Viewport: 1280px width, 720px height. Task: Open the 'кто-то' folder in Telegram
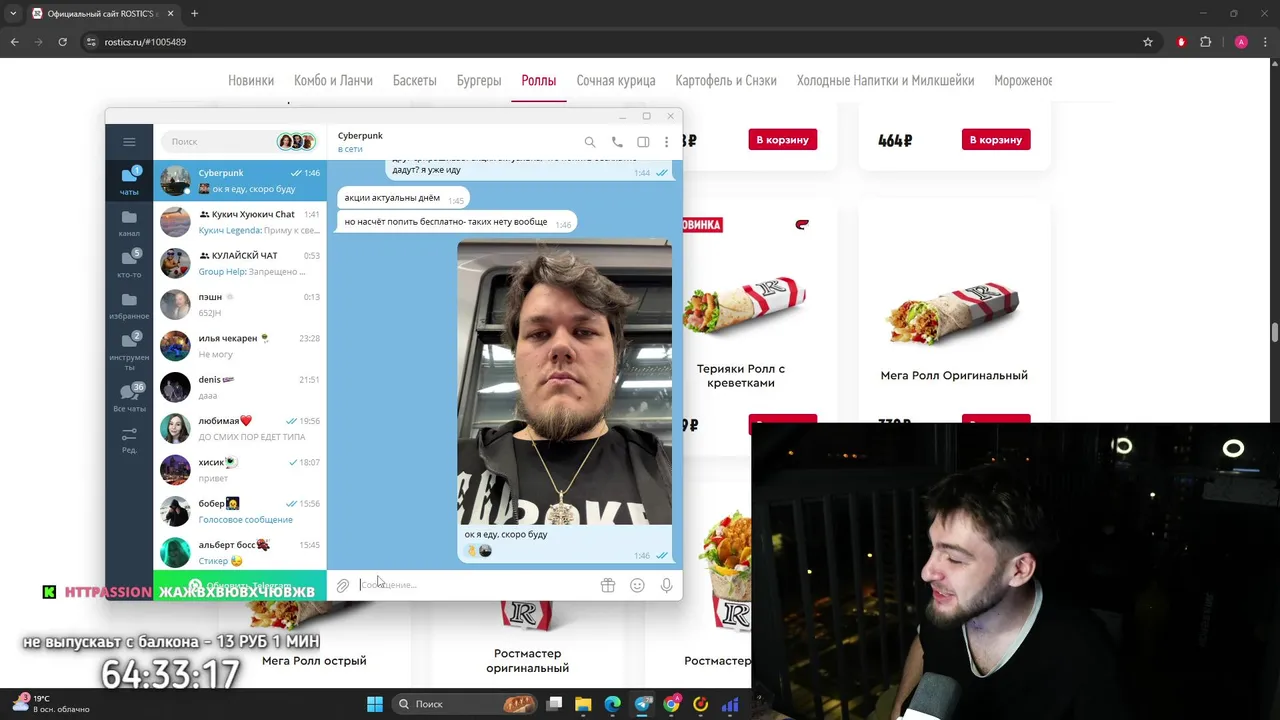(x=129, y=264)
